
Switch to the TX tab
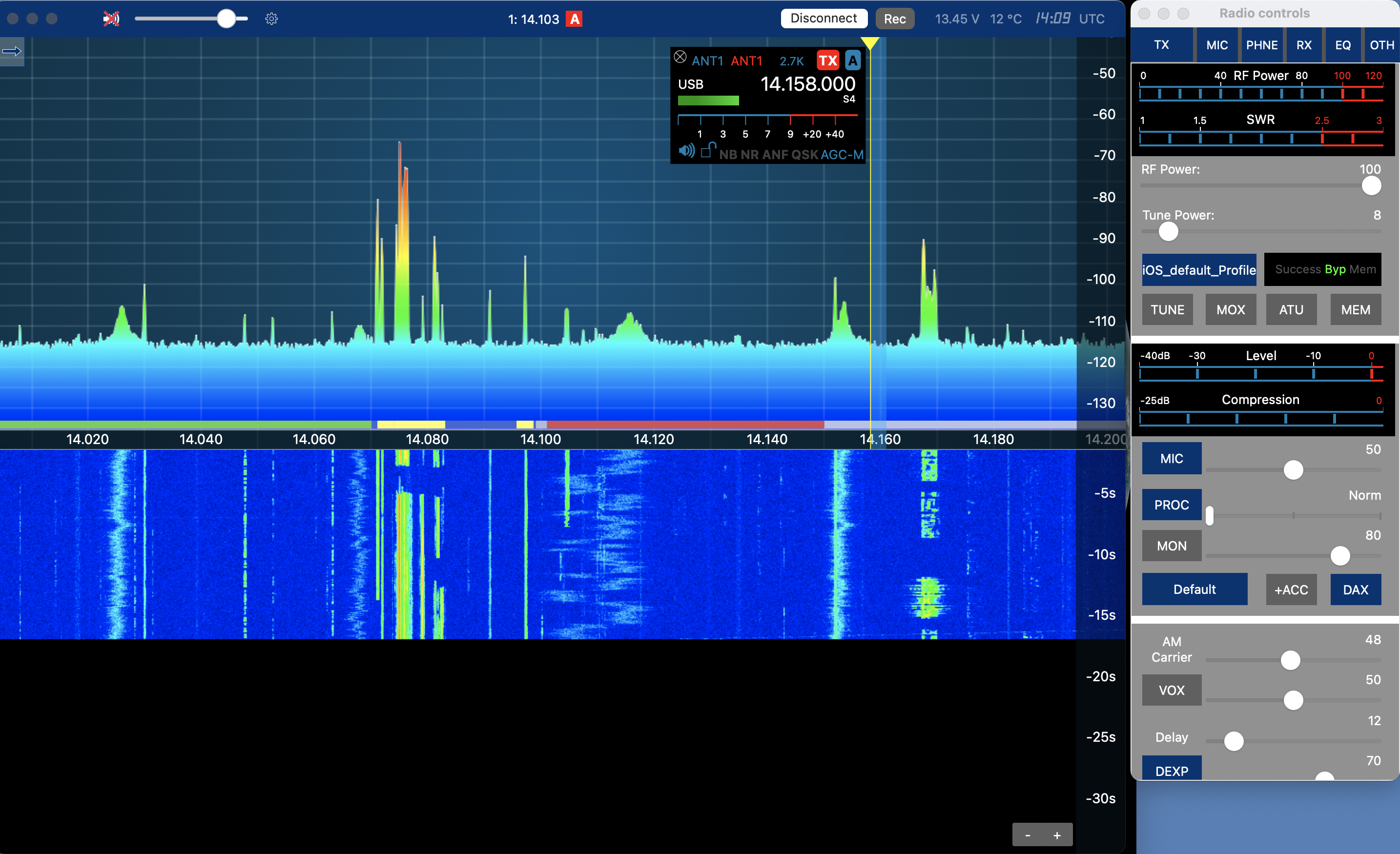(x=1161, y=45)
